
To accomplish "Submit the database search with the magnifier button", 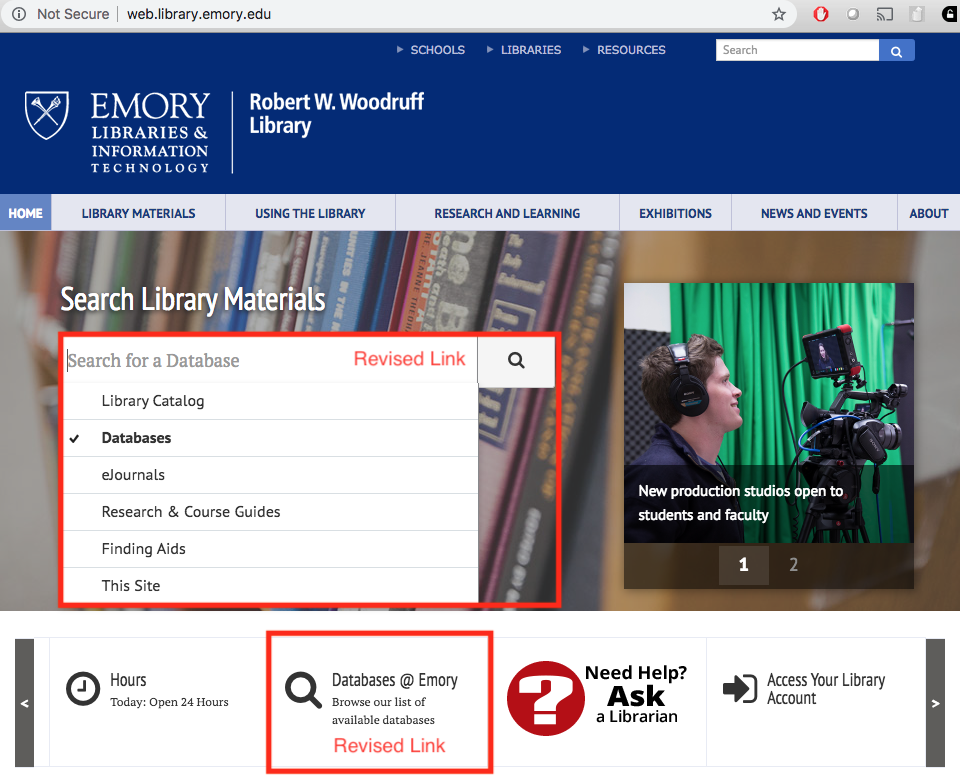I will tap(516, 361).
